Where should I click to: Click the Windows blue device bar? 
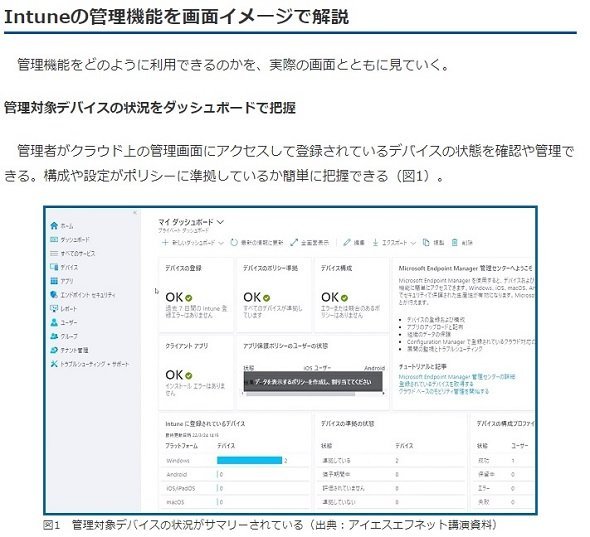tap(249, 460)
